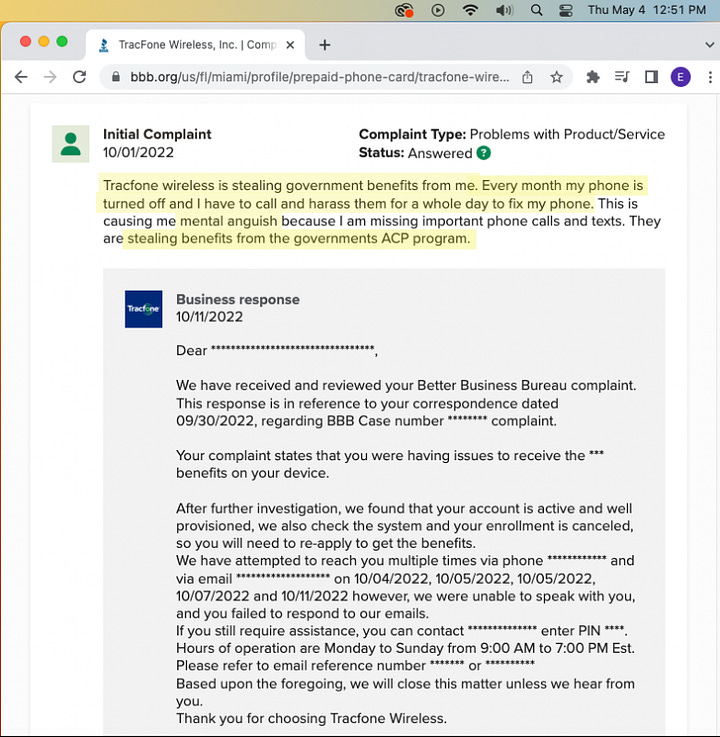This screenshot has width=720, height=737.
Task: Click the address bar URL
Action: (319, 77)
